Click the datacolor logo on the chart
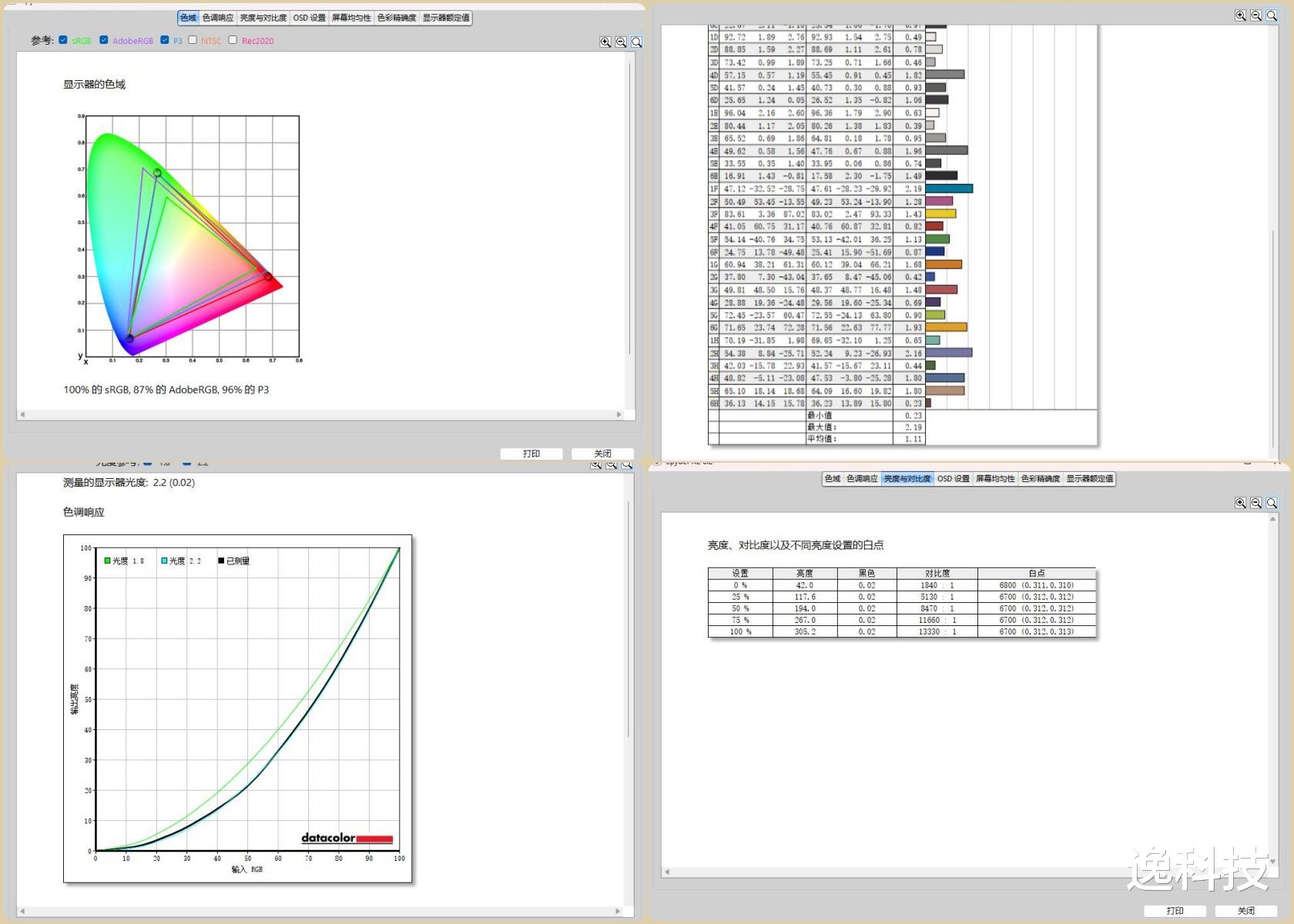This screenshot has height=924, width=1294. (x=347, y=838)
